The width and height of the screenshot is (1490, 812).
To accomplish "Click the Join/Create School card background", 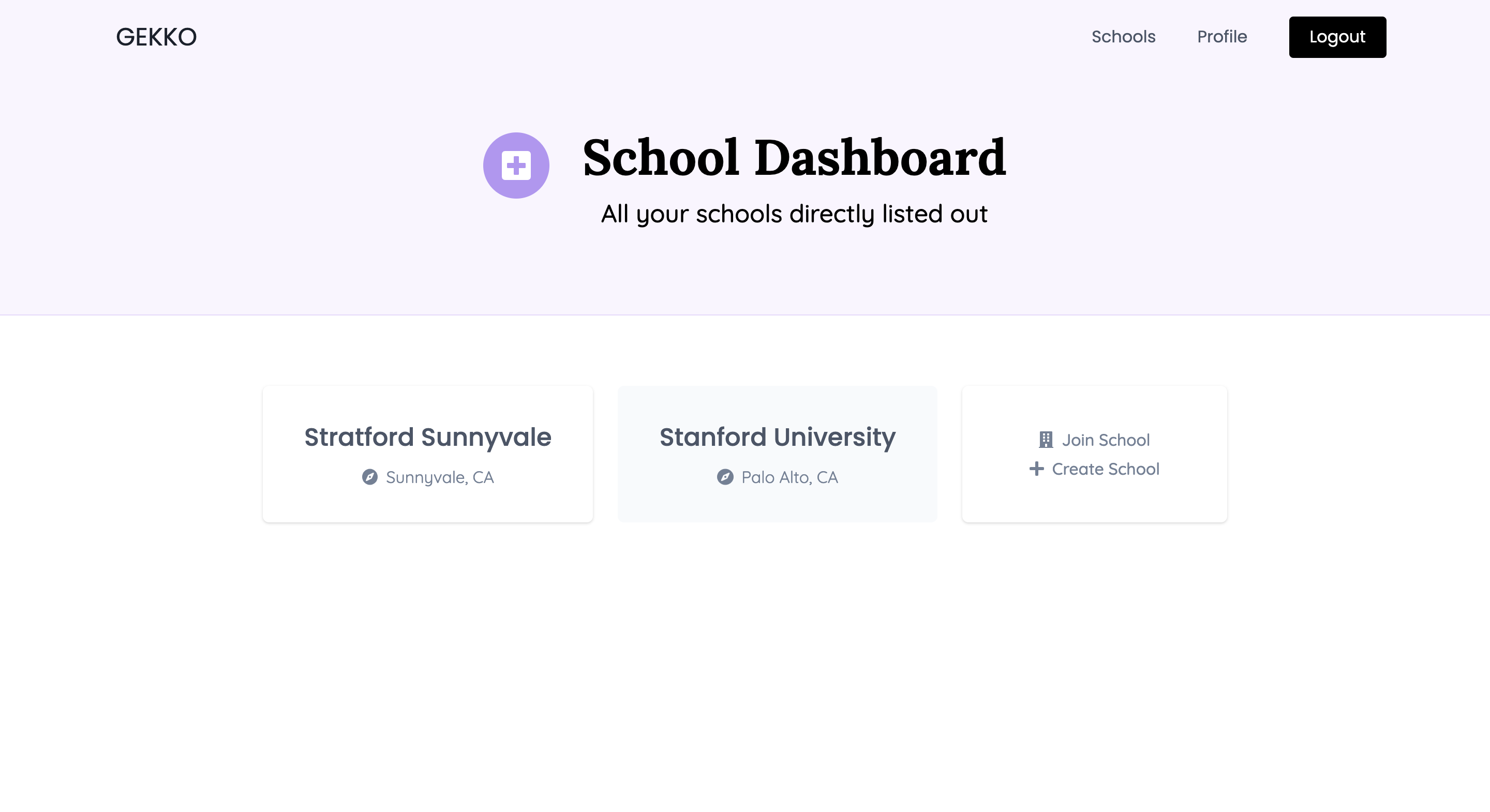I will pos(1094,503).
